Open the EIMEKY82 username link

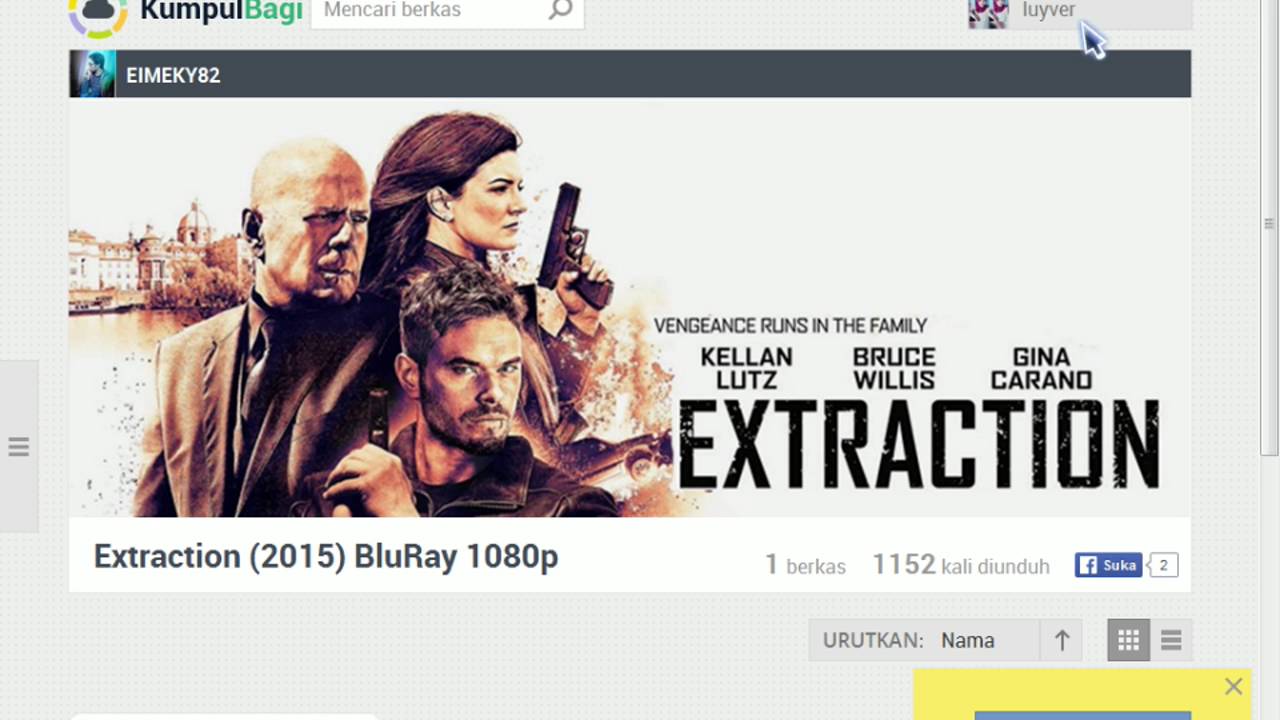tap(173, 75)
